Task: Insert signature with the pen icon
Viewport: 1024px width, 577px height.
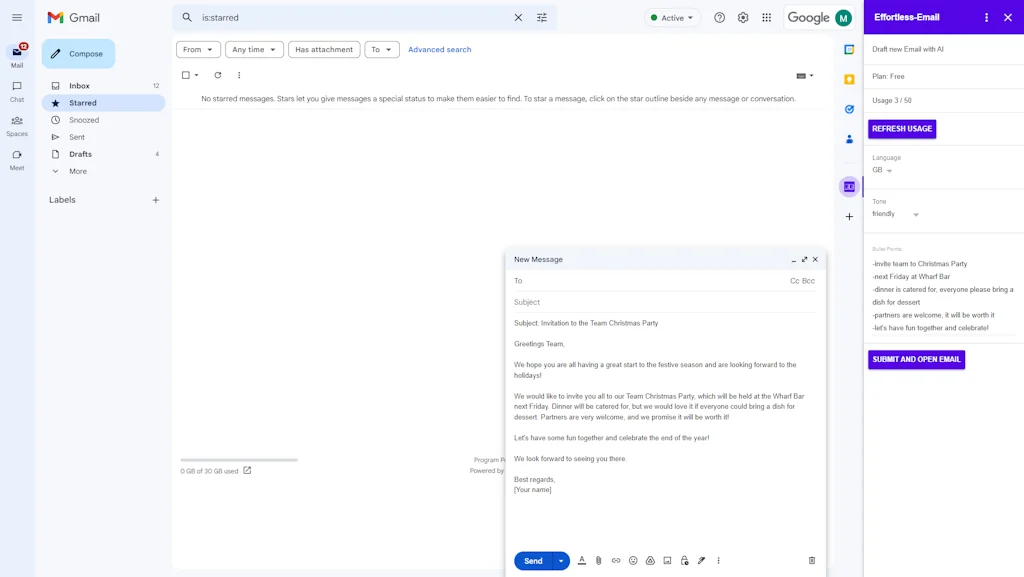Action: click(x=701, y=561)
